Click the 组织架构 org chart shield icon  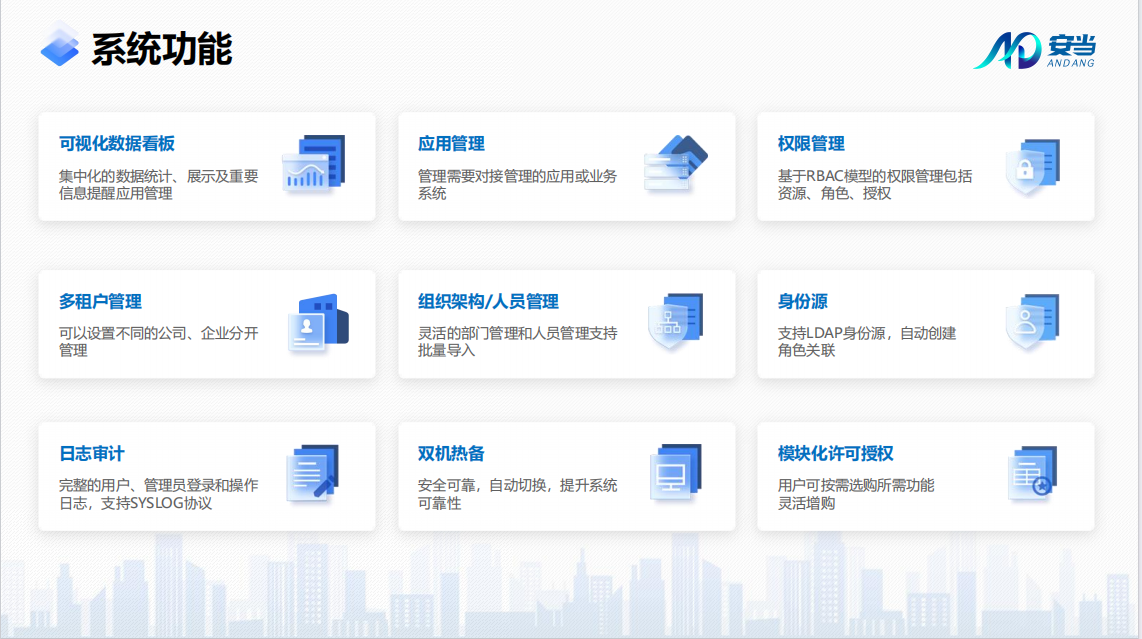point(676,321)
